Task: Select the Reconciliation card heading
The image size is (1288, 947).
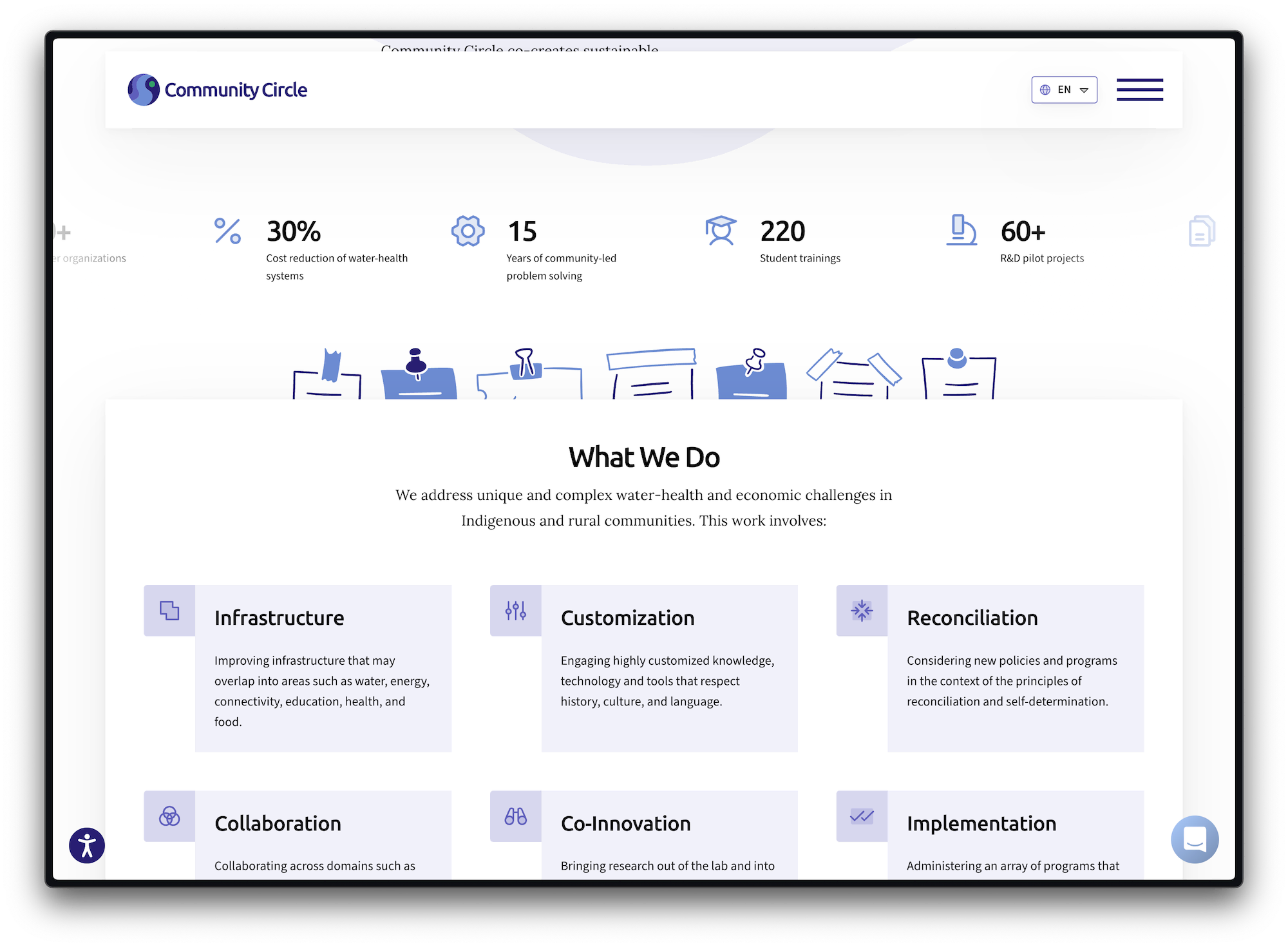Action: pos(972,618)
